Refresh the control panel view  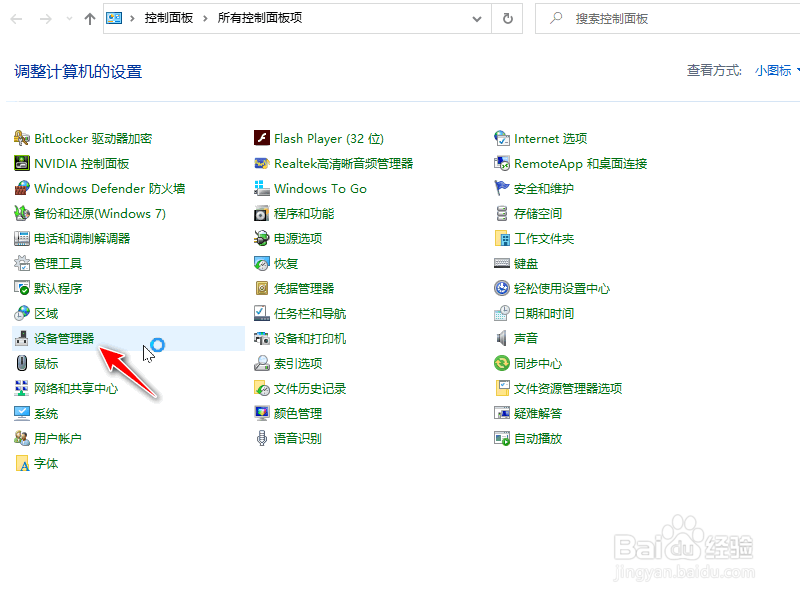[508, 19]
